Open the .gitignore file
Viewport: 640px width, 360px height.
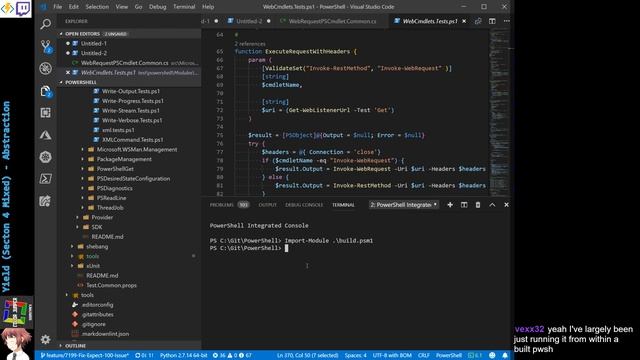point(93,324)
